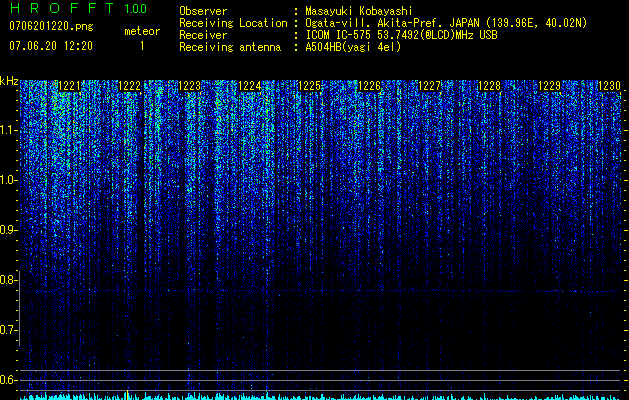Select observer name Masayuki Kobayashi
Viewport: 629px width, 400px height.
coord(359,11)
